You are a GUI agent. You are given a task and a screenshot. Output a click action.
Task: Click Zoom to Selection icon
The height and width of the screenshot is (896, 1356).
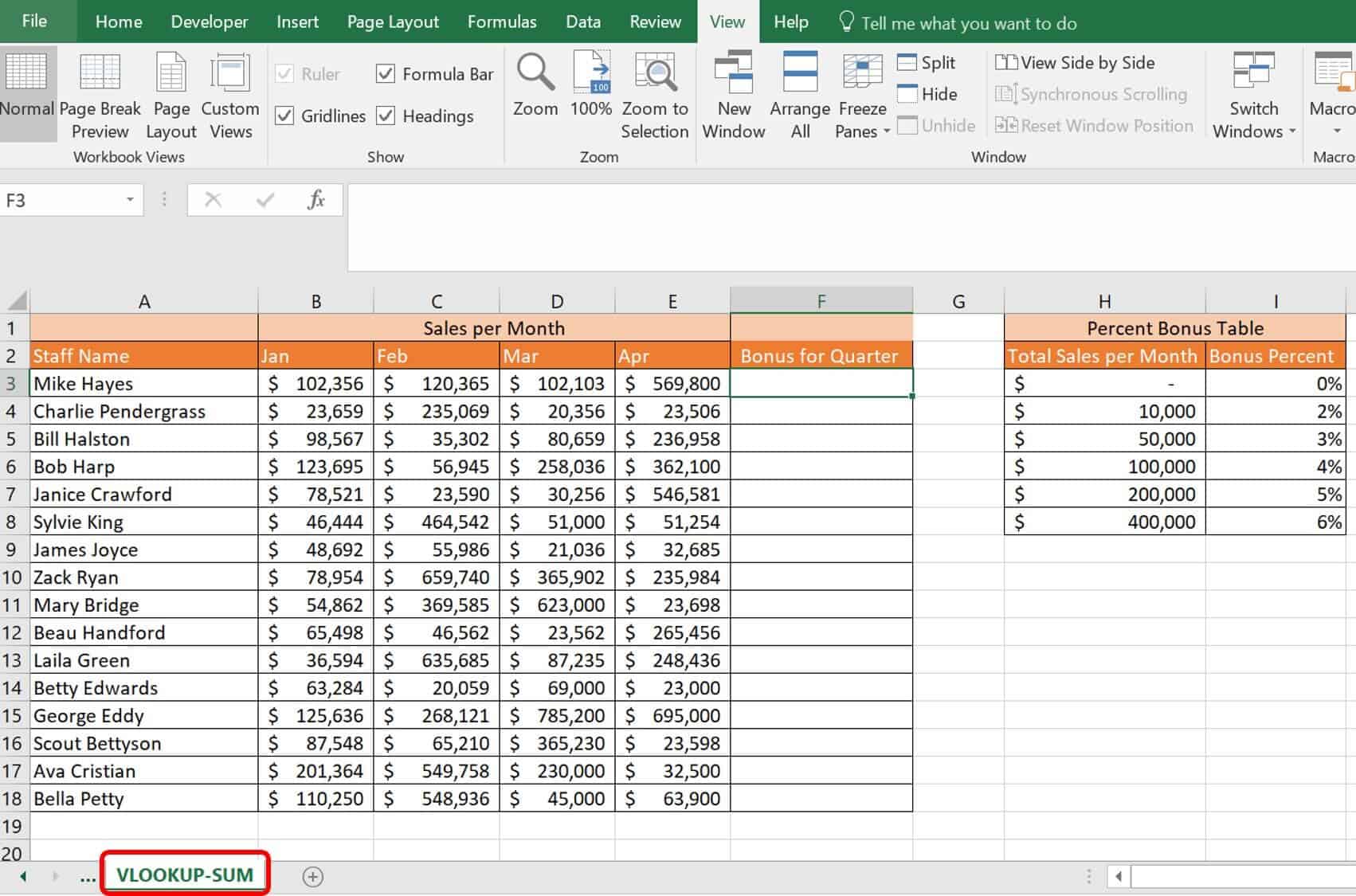[655, 73]
